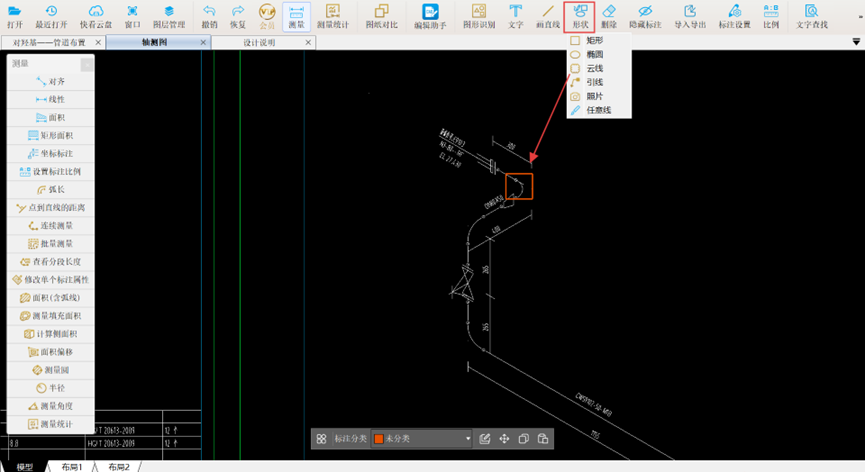
Task: Close the 设计说明 tab
Action: [x=308, y=42]
